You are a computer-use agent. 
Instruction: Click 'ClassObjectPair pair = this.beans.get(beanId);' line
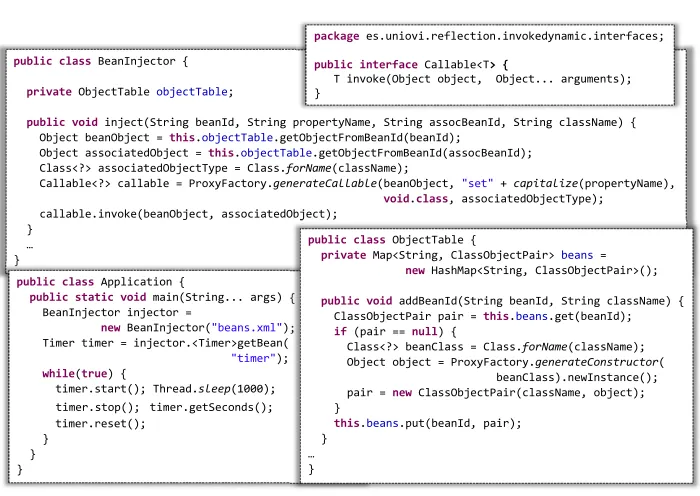tap(483, 317)
